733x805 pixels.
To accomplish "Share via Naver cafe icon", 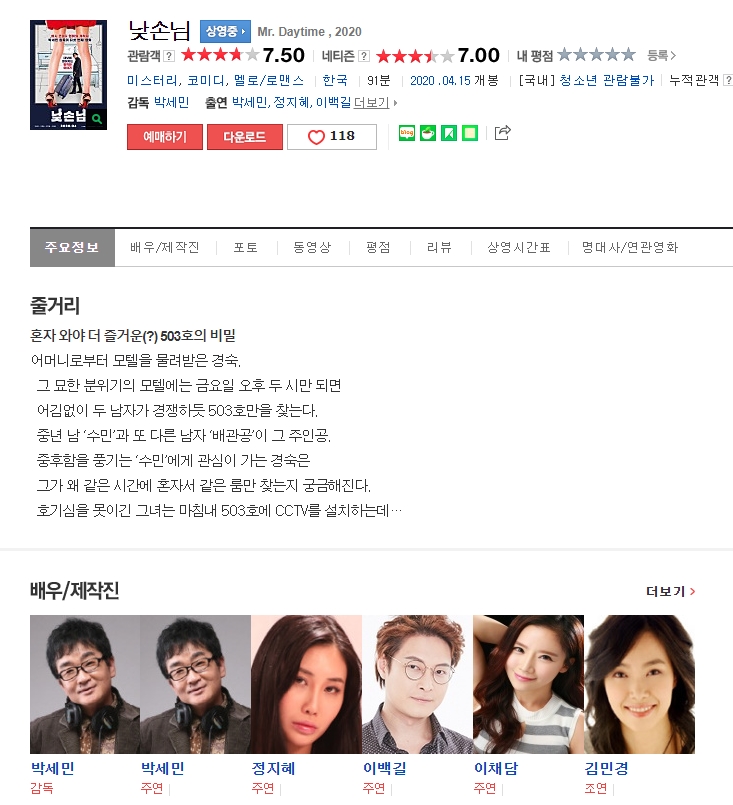I will 428,133.
